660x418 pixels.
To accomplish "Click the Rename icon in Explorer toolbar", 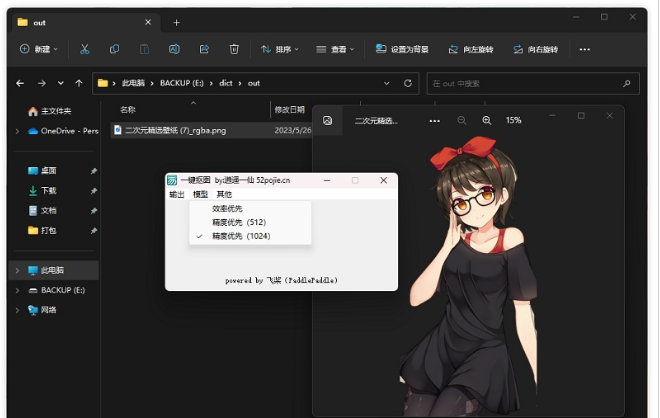I will (x=174, y=49).
